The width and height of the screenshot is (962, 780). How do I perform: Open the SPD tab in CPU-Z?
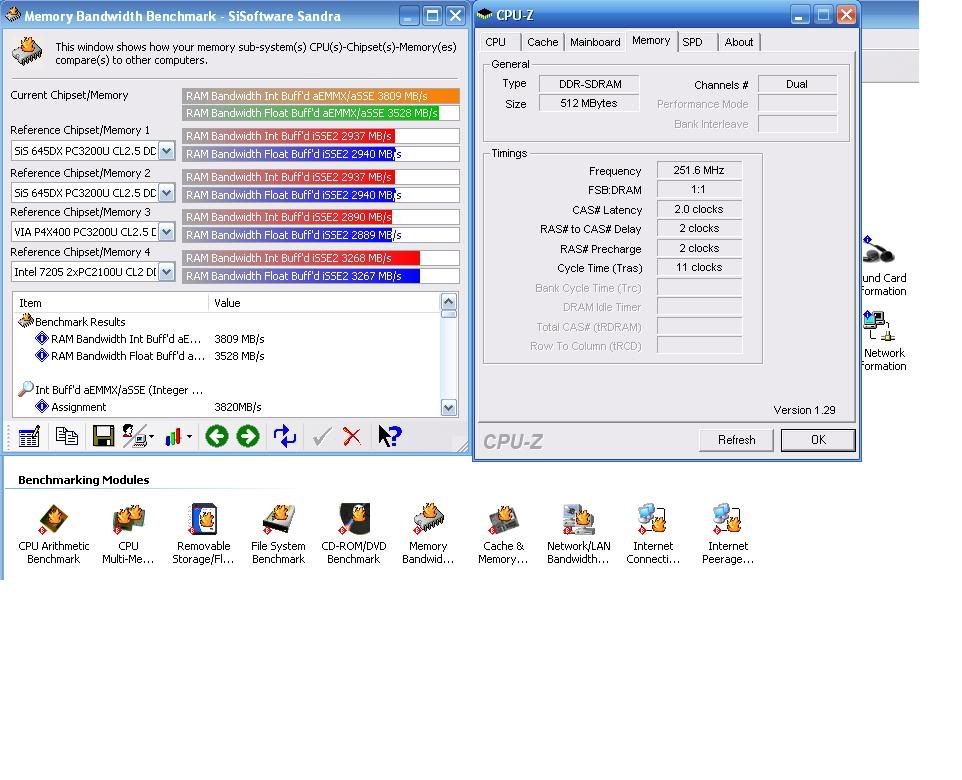693,42
